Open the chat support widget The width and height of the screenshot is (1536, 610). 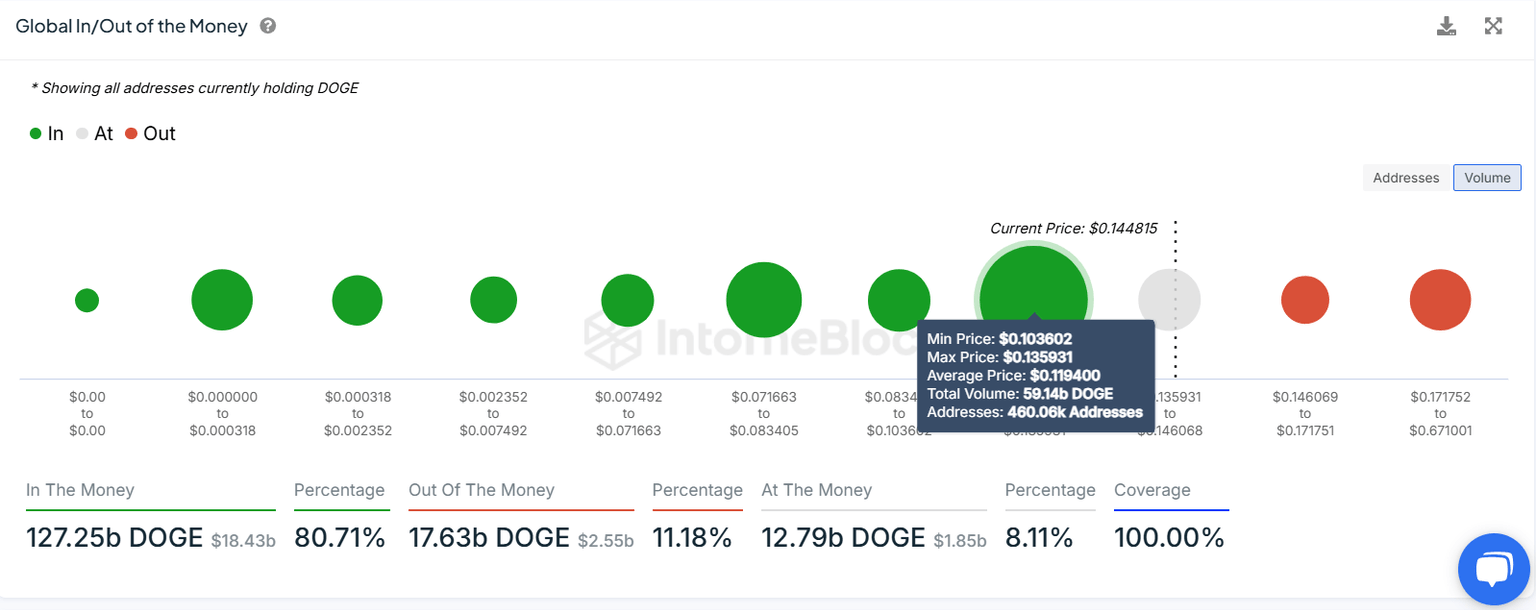[1493, 569]
